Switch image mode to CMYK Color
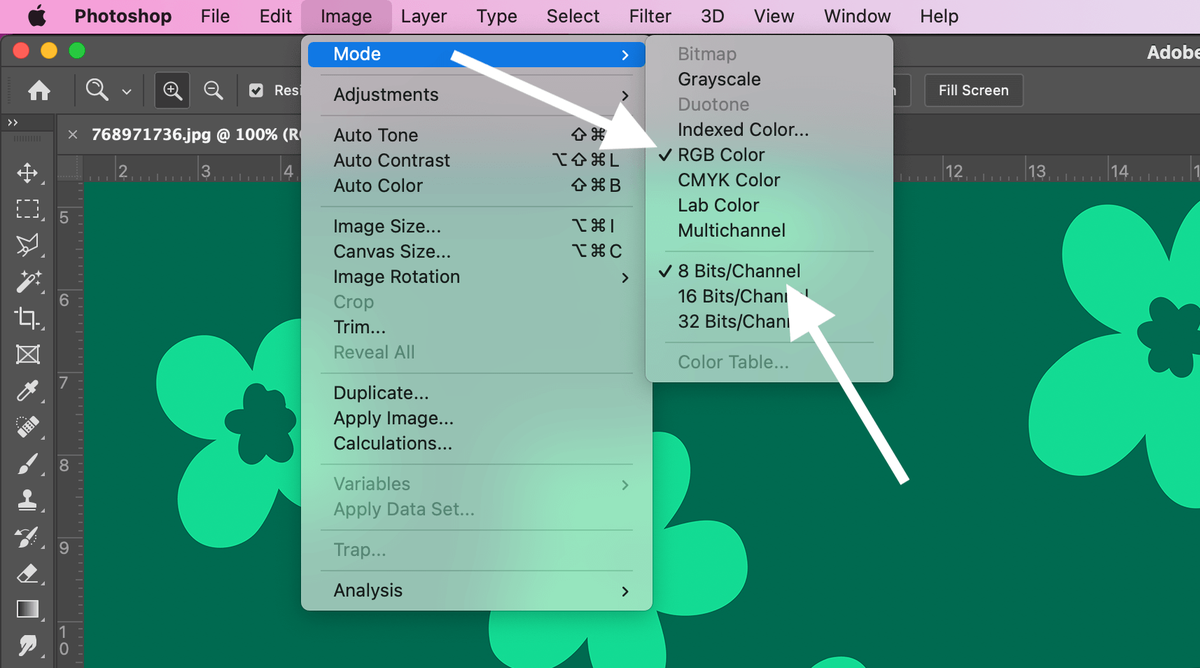 [x=728, y=180]
